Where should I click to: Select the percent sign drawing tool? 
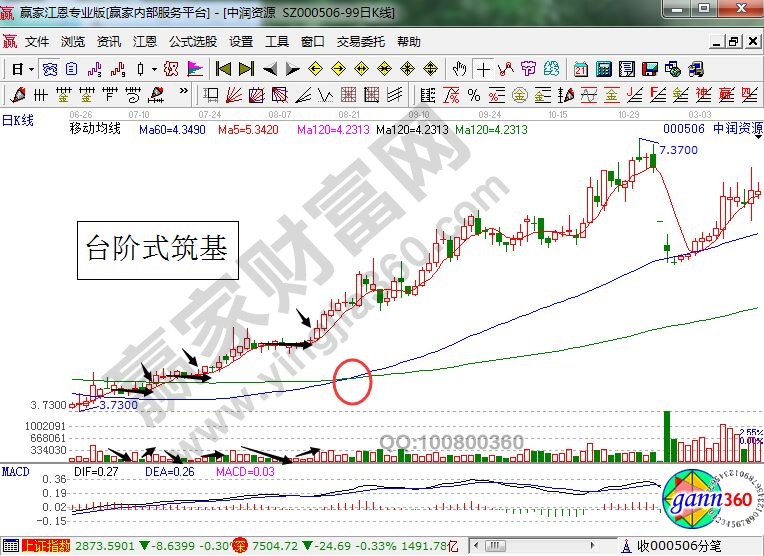click(473, 95)
